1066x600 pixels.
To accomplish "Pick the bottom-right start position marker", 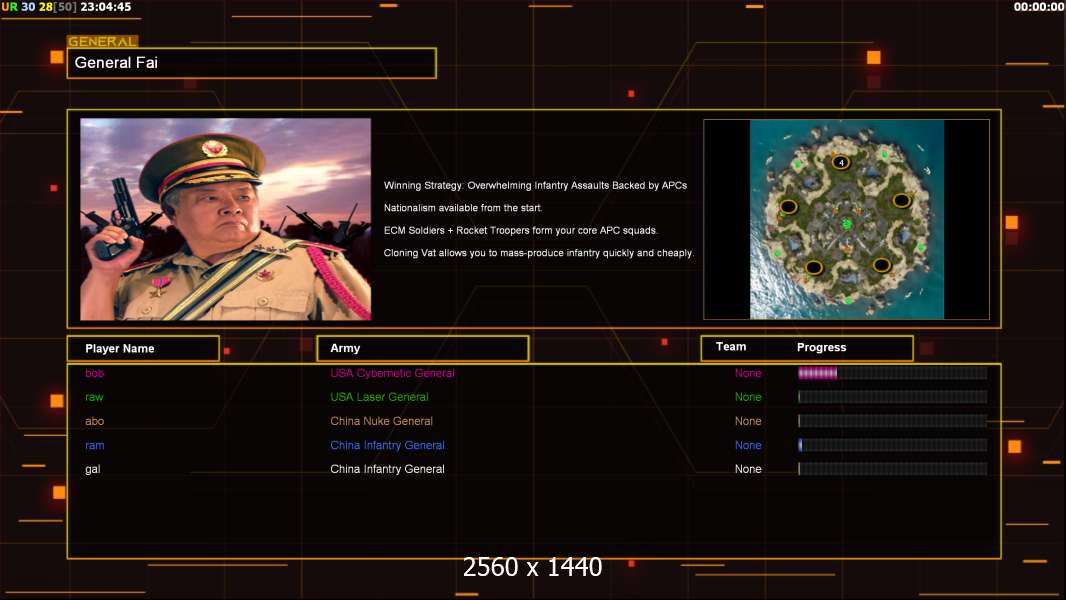I will [x=881, y=265].
